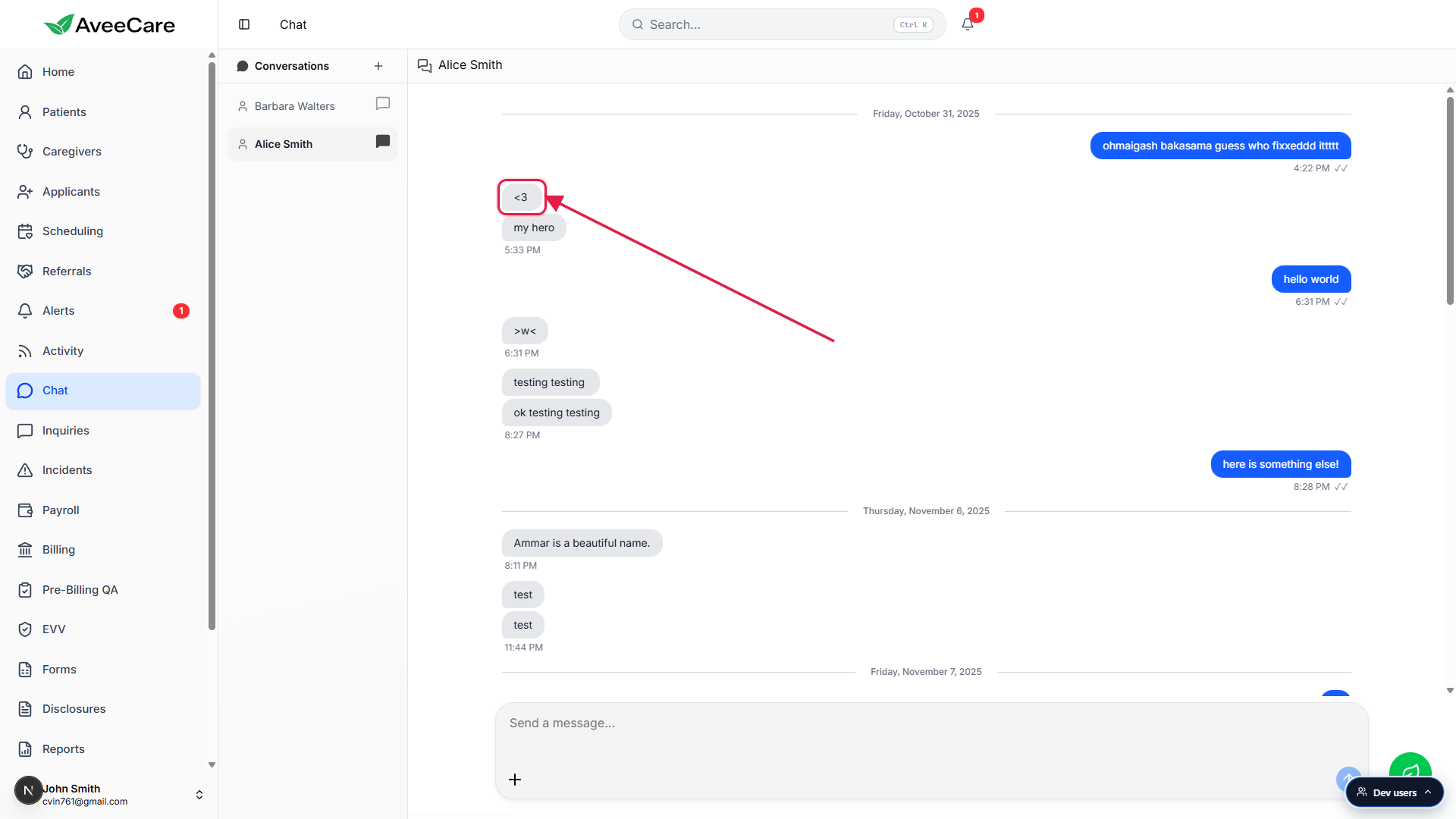Click 'Ammar is a beautiful name.' message

tap(582, 543)
